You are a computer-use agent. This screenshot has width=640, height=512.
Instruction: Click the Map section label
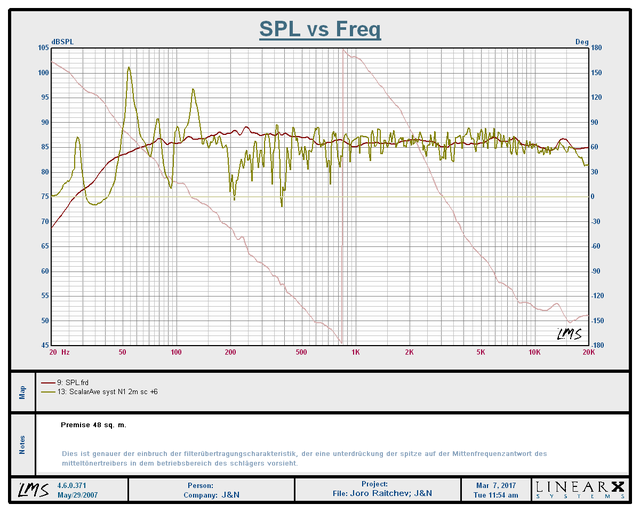(22, 392)
